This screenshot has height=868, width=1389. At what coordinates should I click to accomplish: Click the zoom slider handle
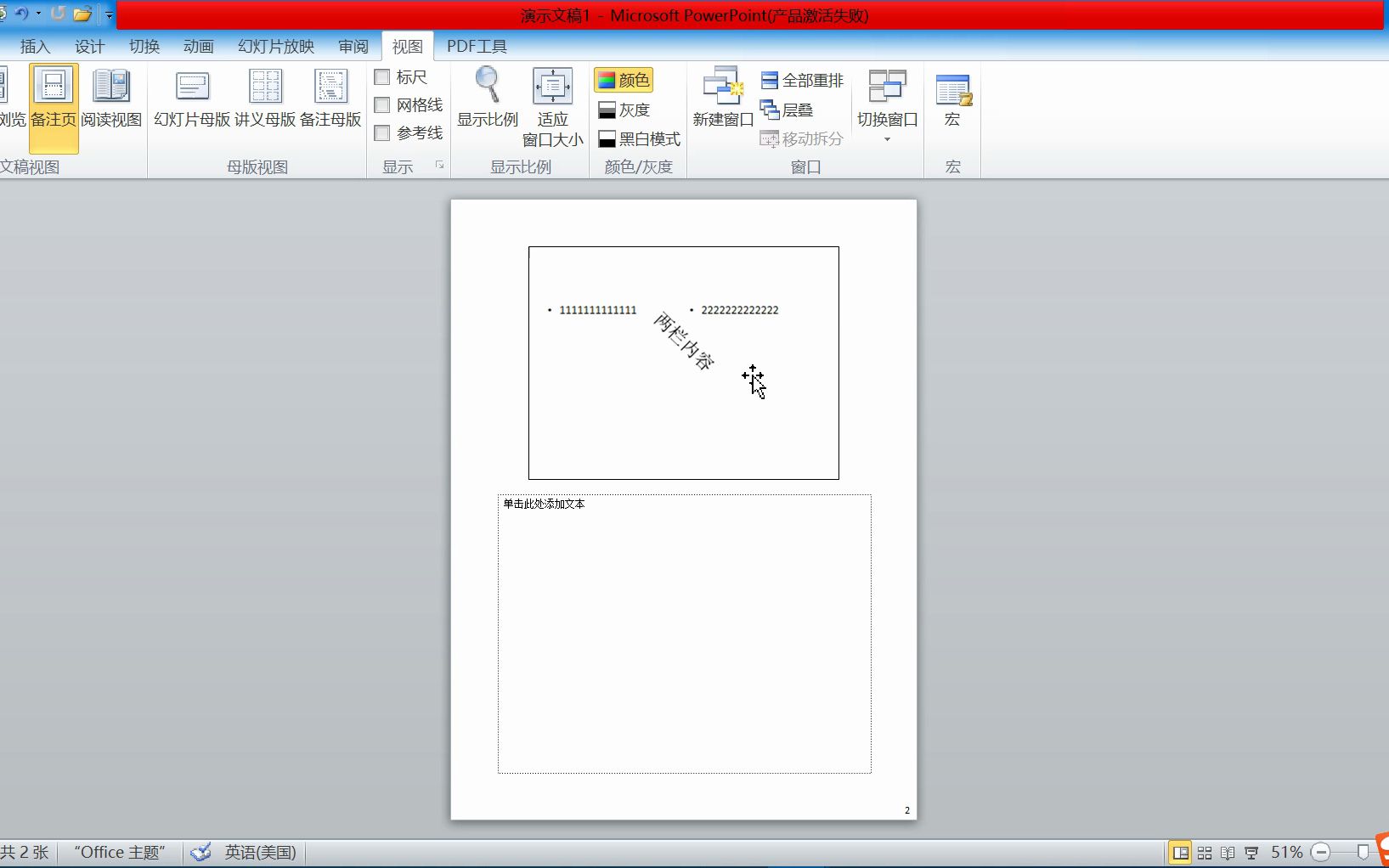tap(1363, 853)
